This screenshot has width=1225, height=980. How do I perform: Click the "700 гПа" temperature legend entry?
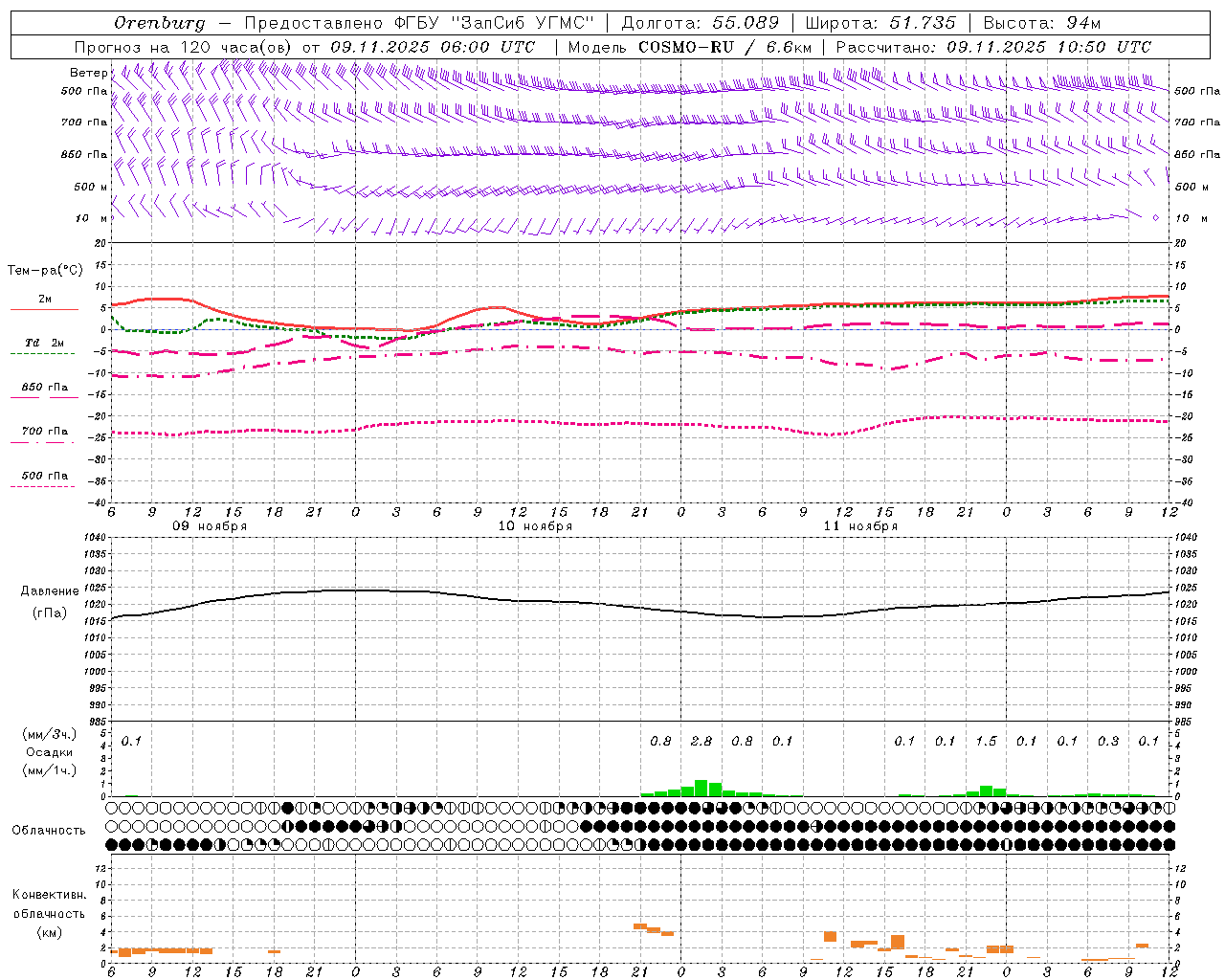pos(44,434)
